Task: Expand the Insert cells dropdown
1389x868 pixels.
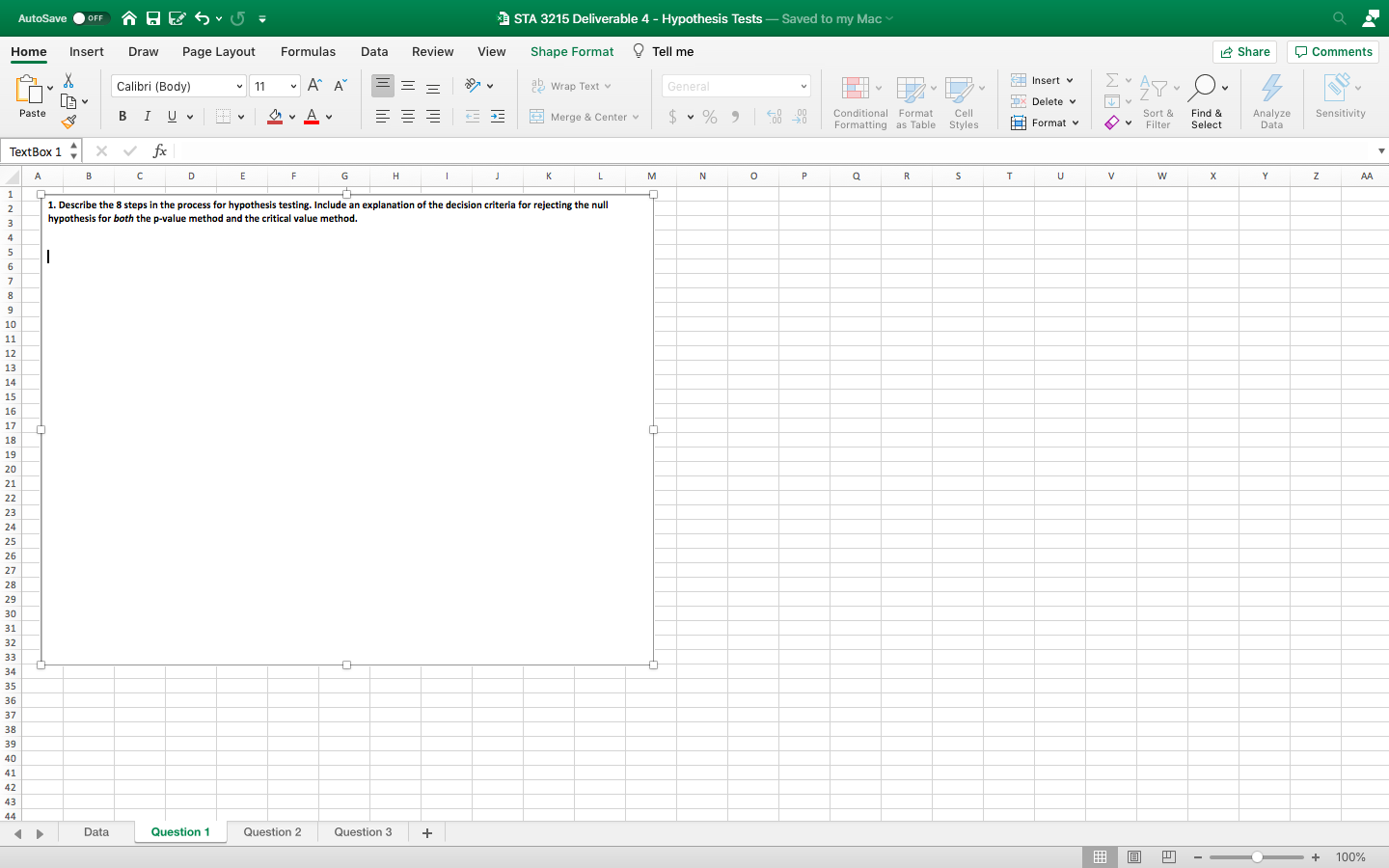Action: click(x=1070, y=80)
